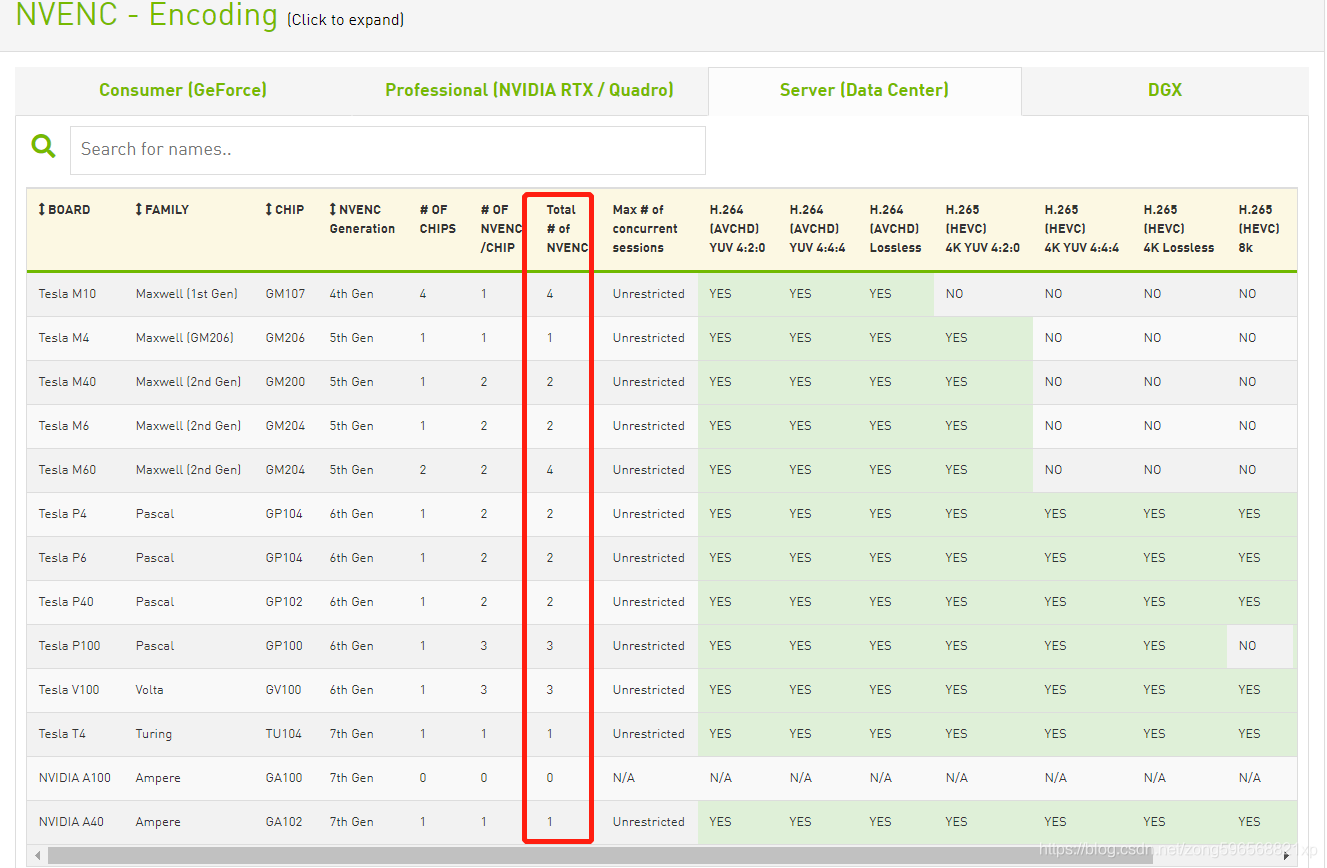Sort table by CHIP column header
The width and height of the screenshot is (1327, 868).
[x=285, y=210]
